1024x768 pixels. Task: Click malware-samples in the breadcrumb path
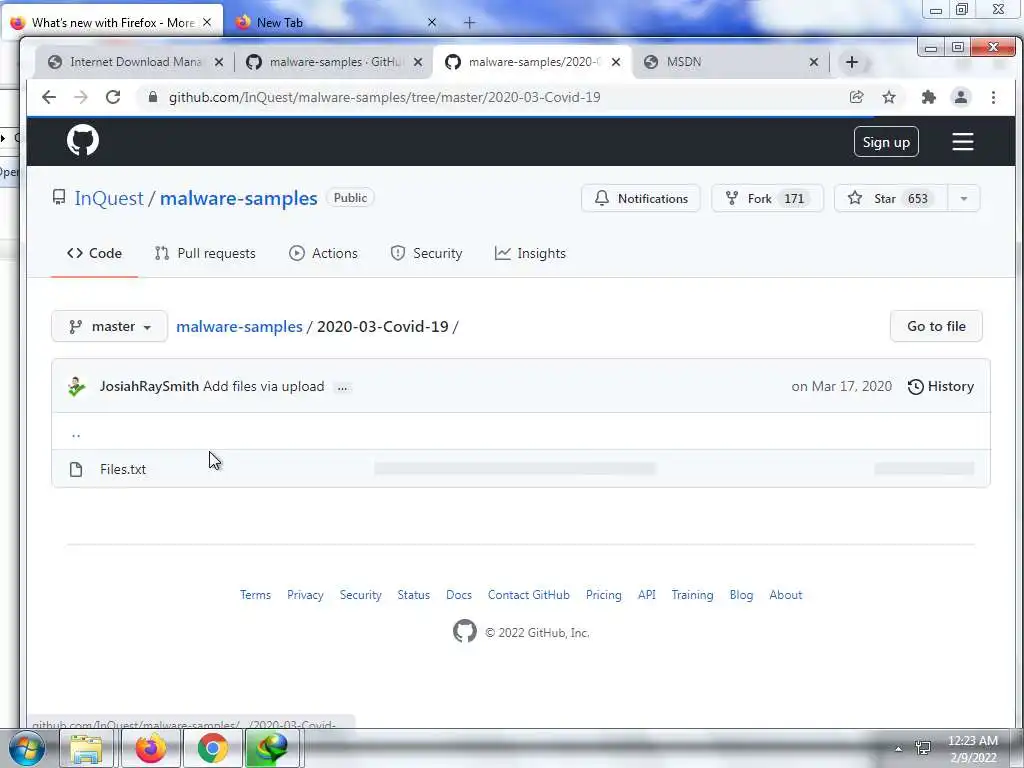[239, 327]
